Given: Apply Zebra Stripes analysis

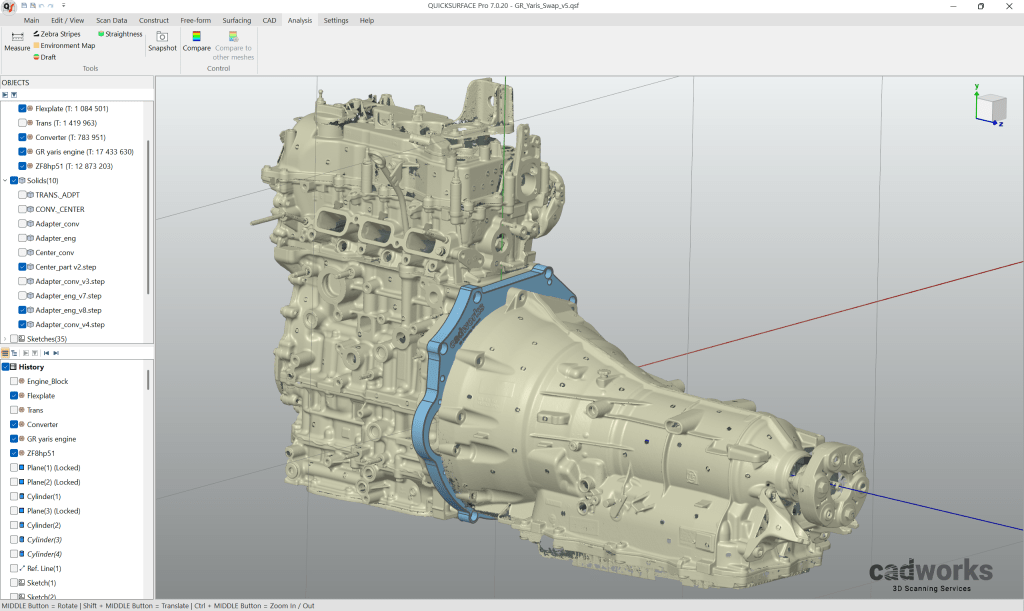Looking at the screenshot, I should (60, 33).
